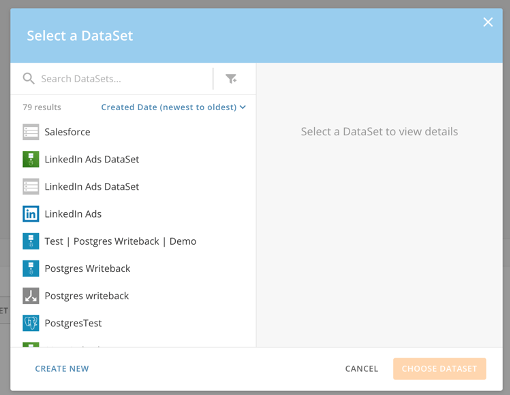Click the Cancel button
510x395 pixels.
[362, 369]
